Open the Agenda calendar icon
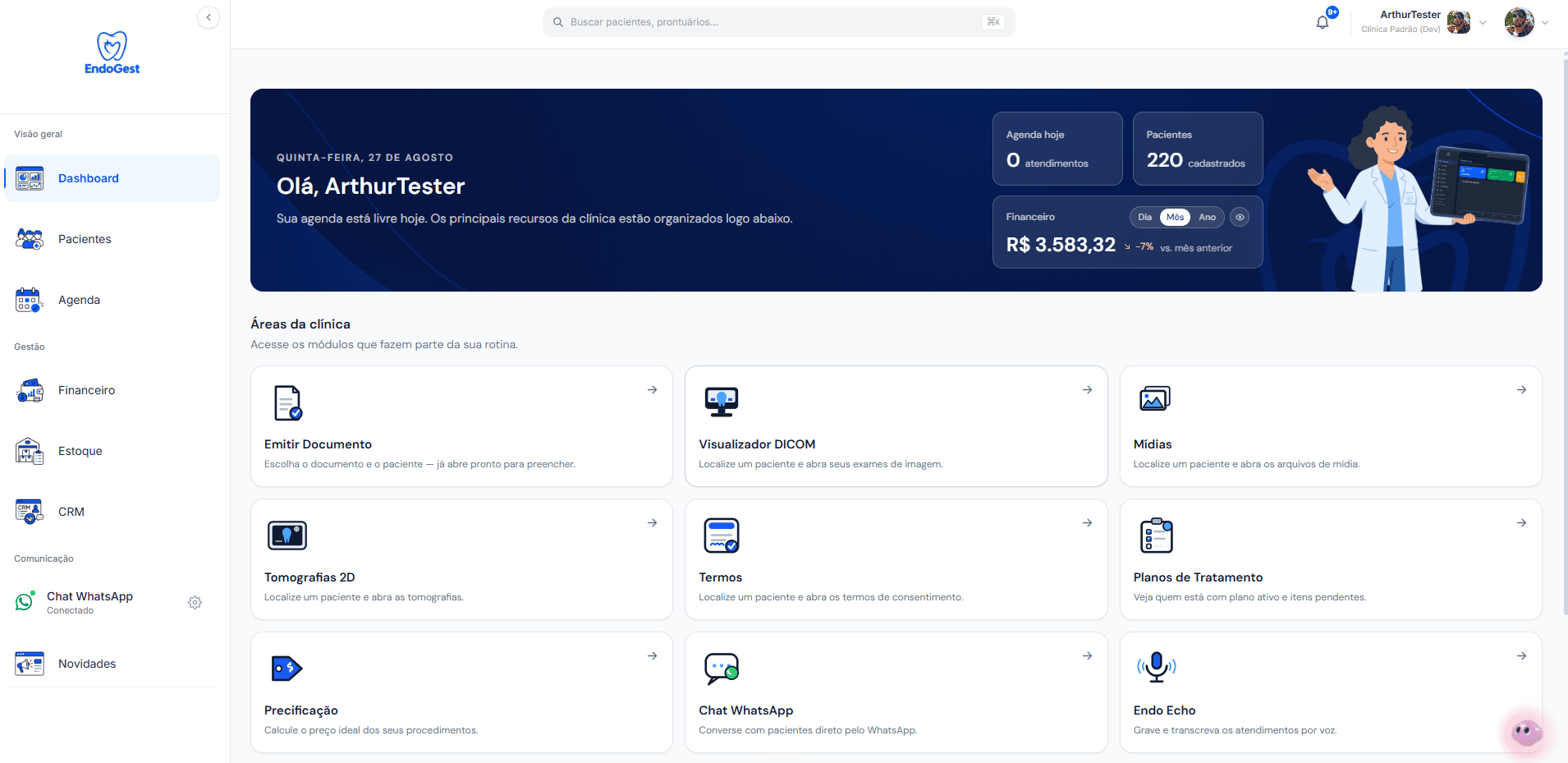The height and width of the screenshot is (763, 1568). tap(30, 300)
